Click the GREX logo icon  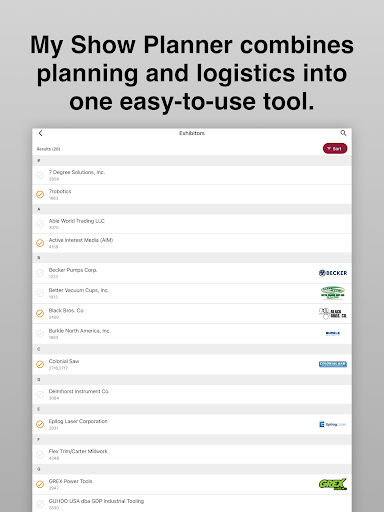pyautogui.click(x=333, y=484)
